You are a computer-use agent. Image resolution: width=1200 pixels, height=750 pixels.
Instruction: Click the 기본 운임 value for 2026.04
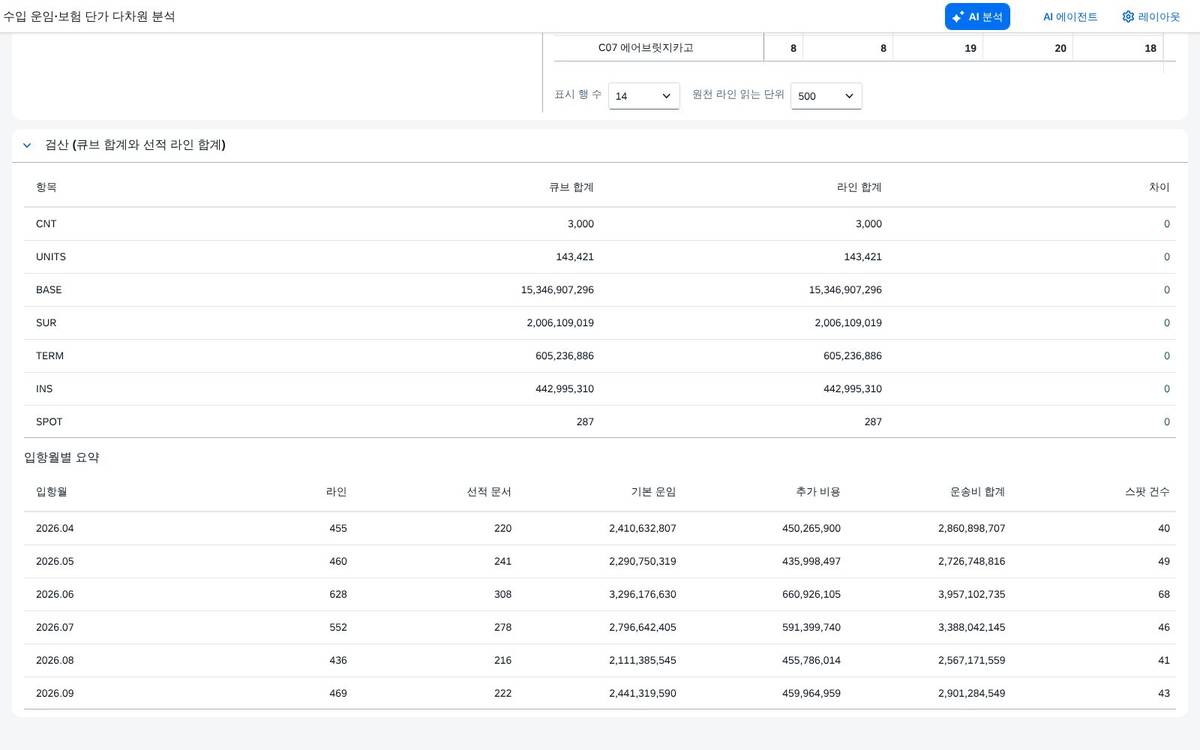(x=642, y=528)
